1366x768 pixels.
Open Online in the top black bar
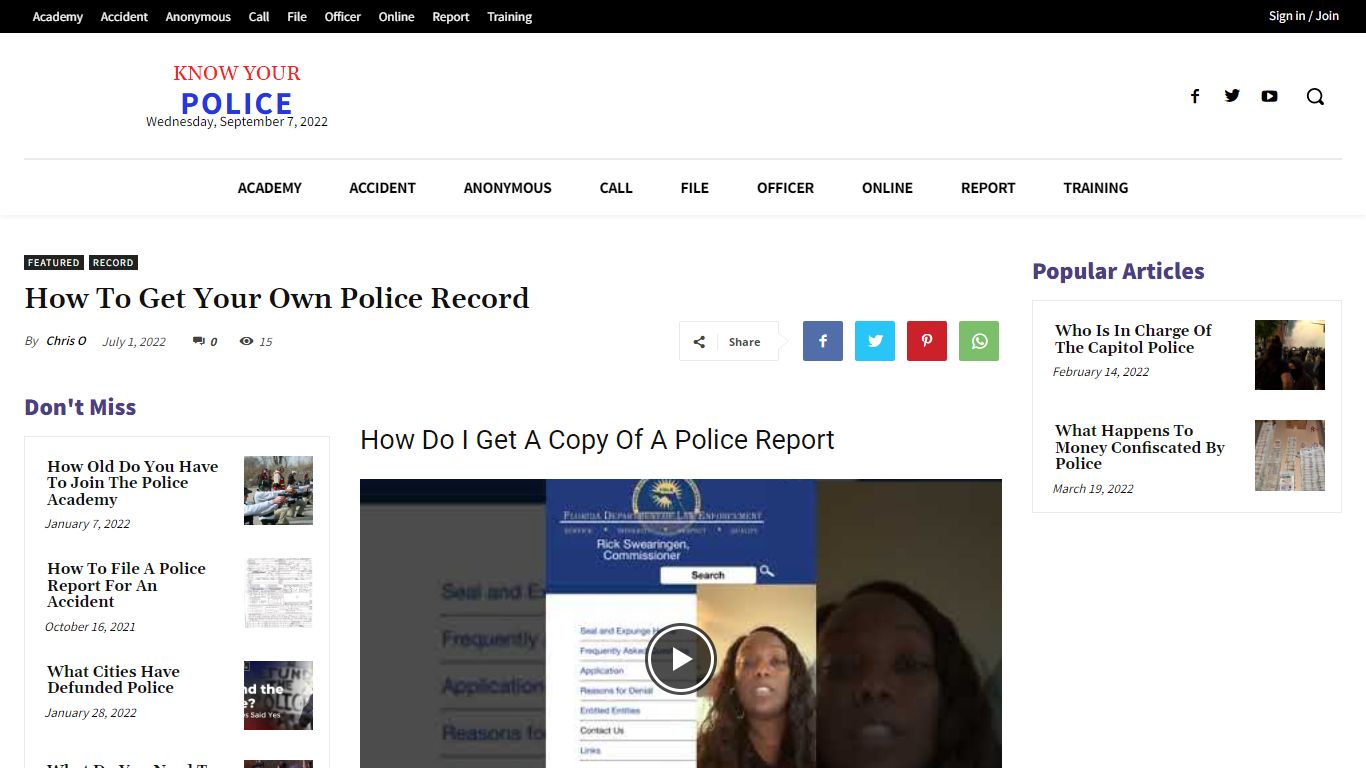(x=396, y=16)
